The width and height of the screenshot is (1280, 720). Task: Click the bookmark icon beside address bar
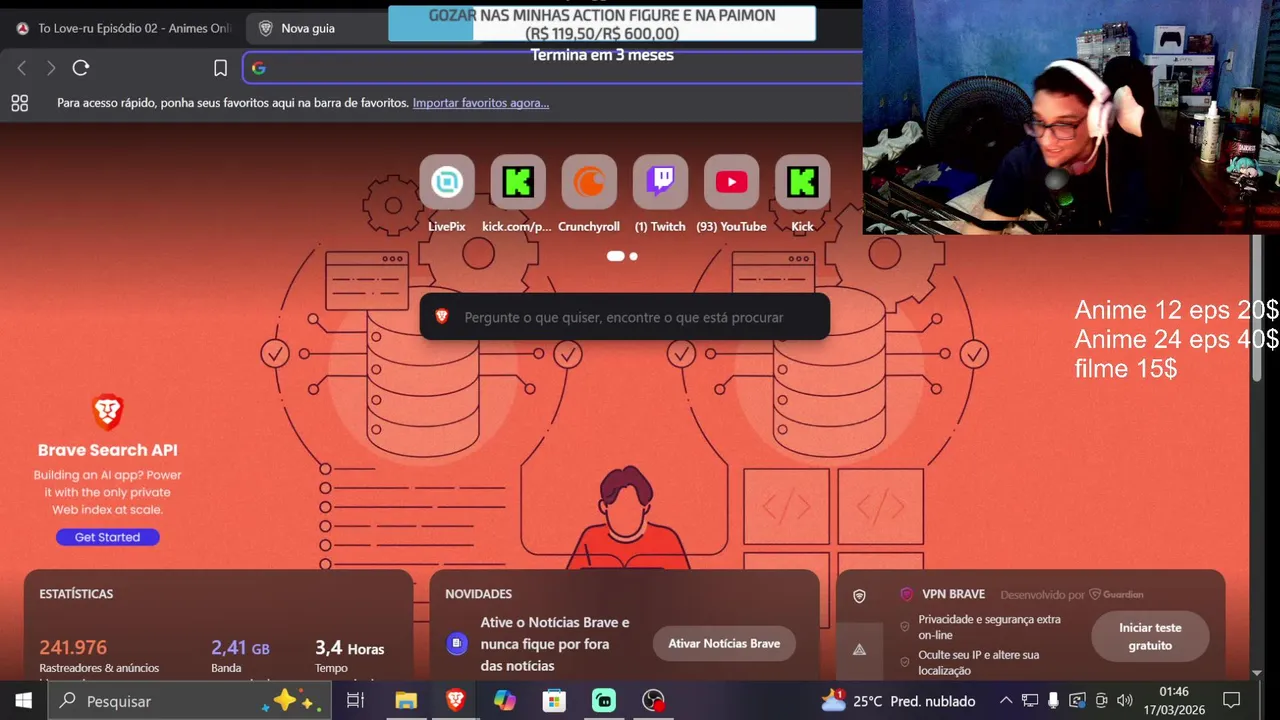tap(220, 68)
